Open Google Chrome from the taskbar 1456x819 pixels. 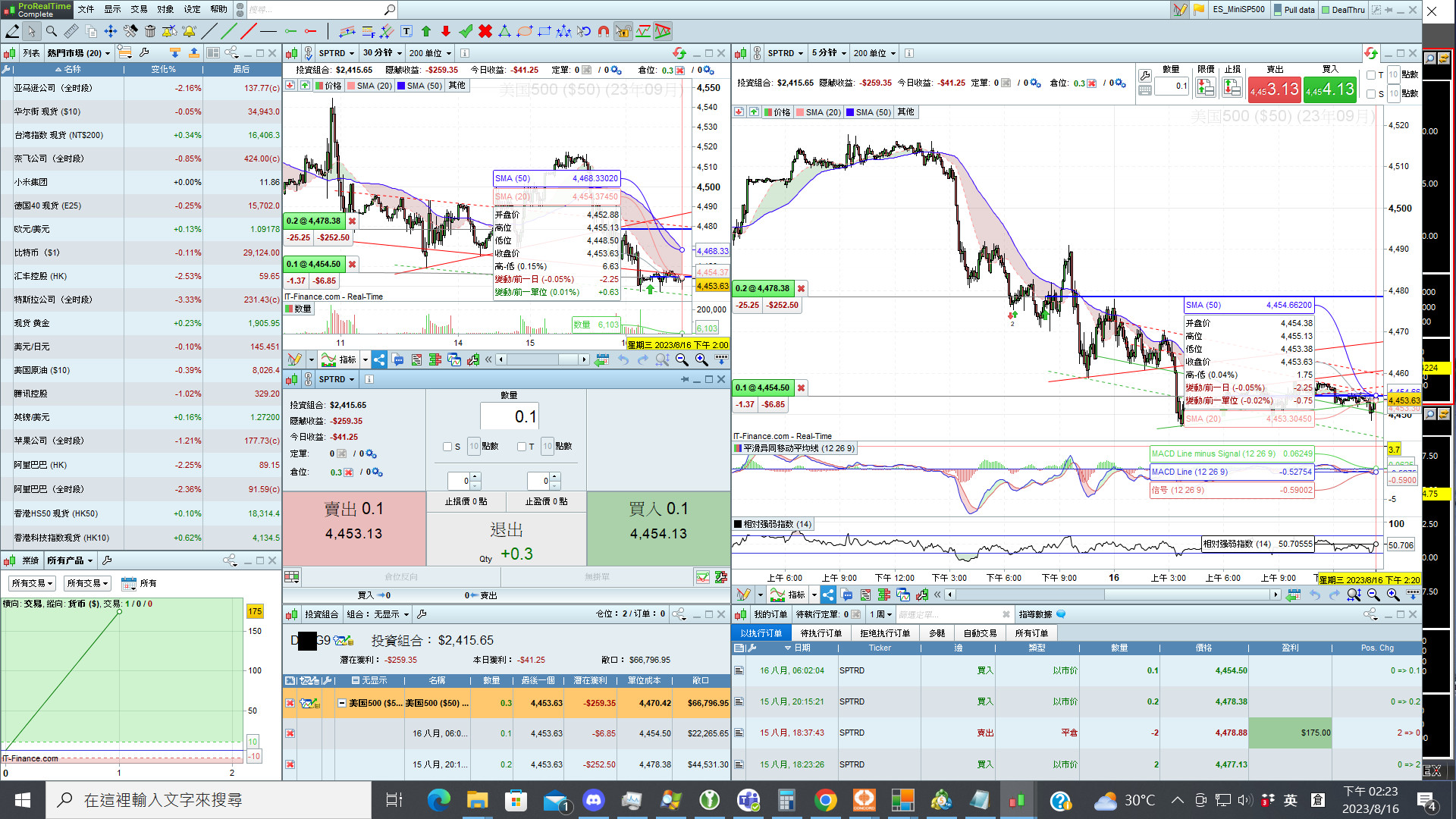825,799
